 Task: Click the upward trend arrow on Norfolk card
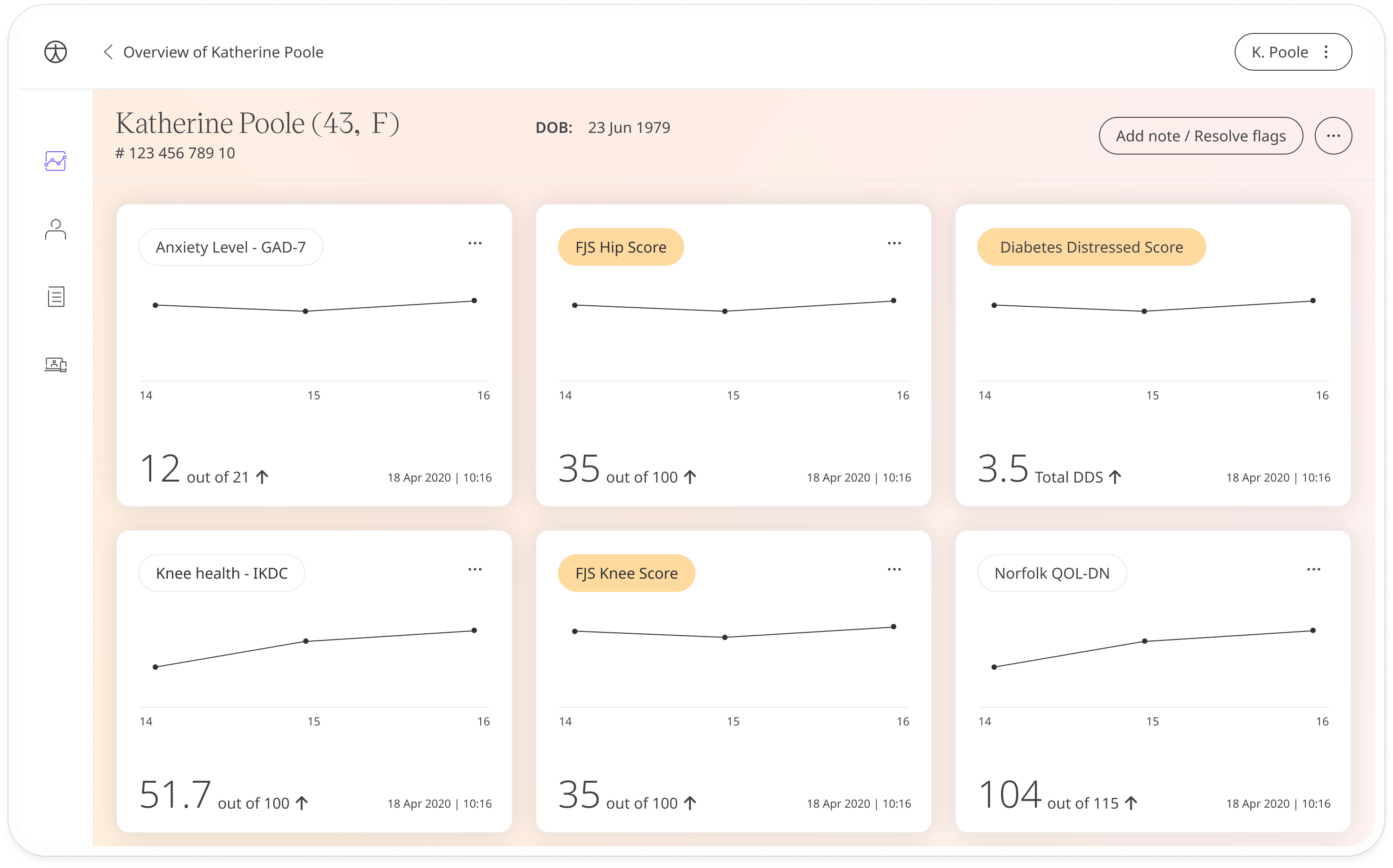coord(1131,802)
